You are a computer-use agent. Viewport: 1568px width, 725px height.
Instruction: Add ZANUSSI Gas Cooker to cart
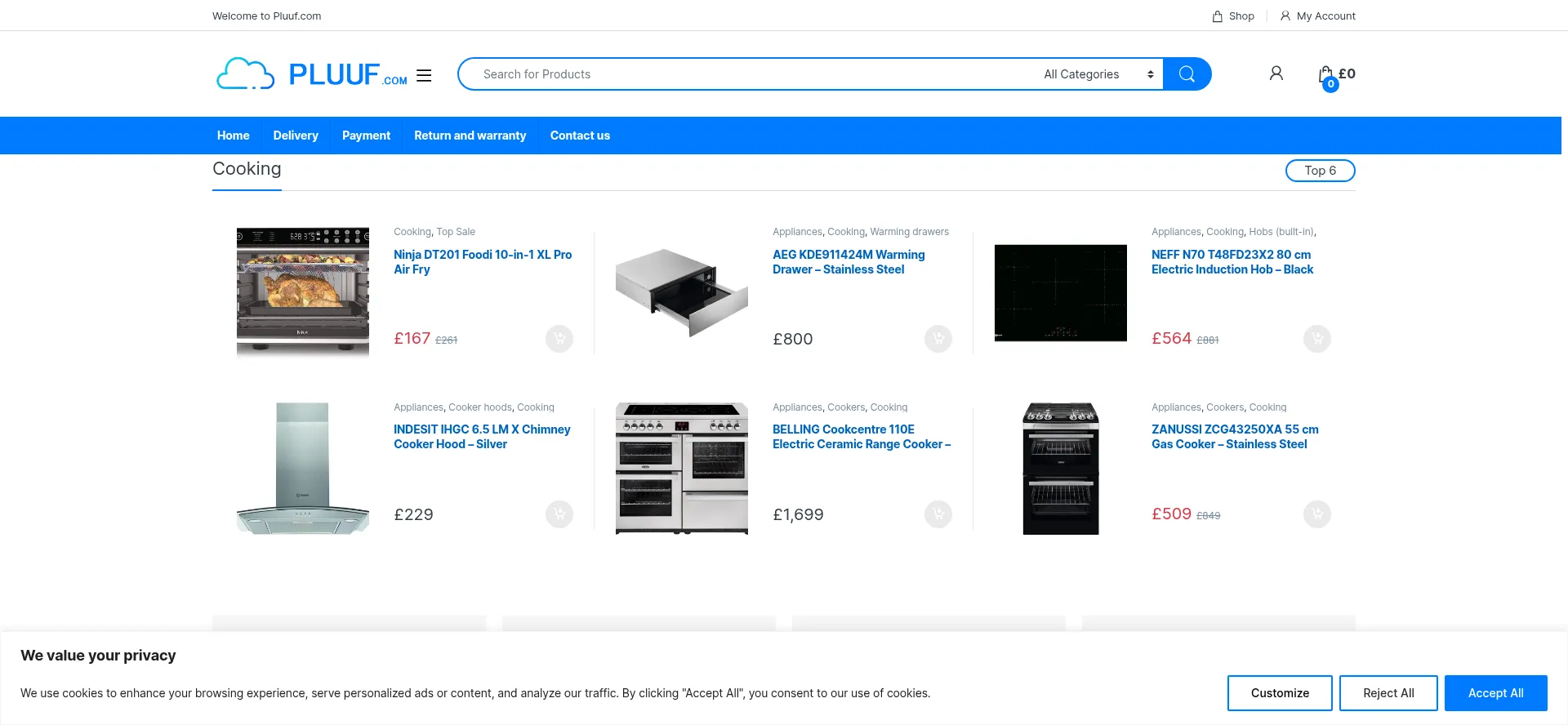click(x=1316, y=514)
